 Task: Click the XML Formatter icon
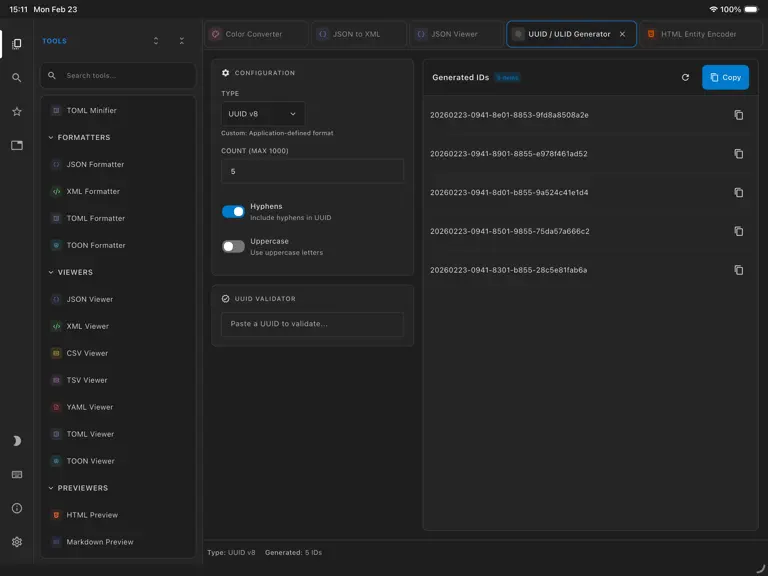(x=56, y=192)
